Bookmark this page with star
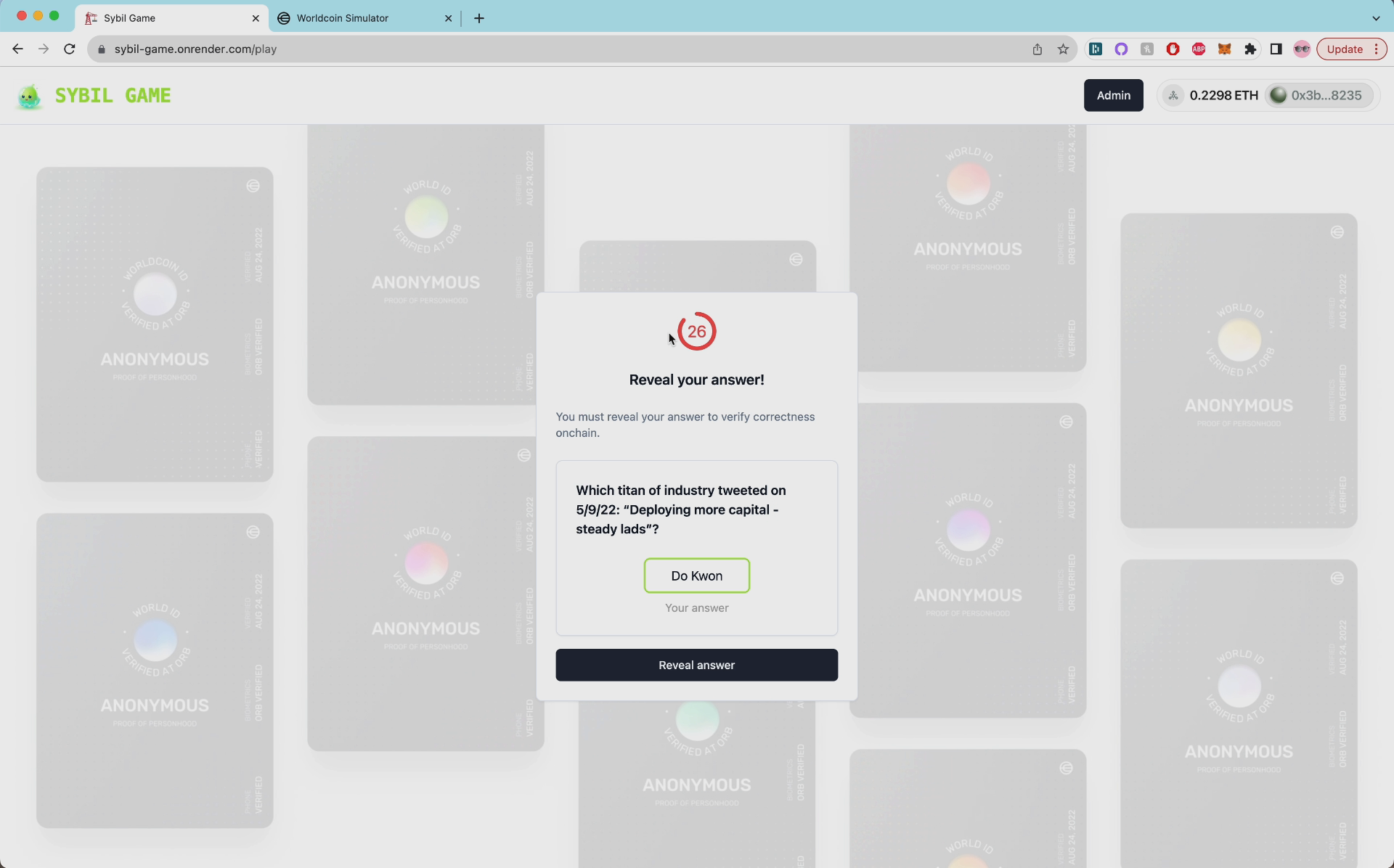Image resolution: width=1394 pixels, height=868 pixels. 1063,49
